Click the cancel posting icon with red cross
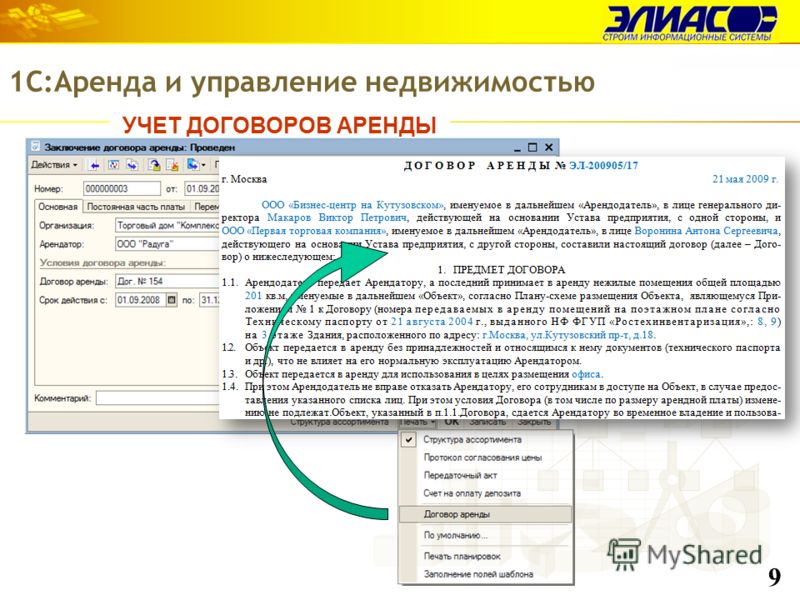800x600 pixels. tap(172, 165)
